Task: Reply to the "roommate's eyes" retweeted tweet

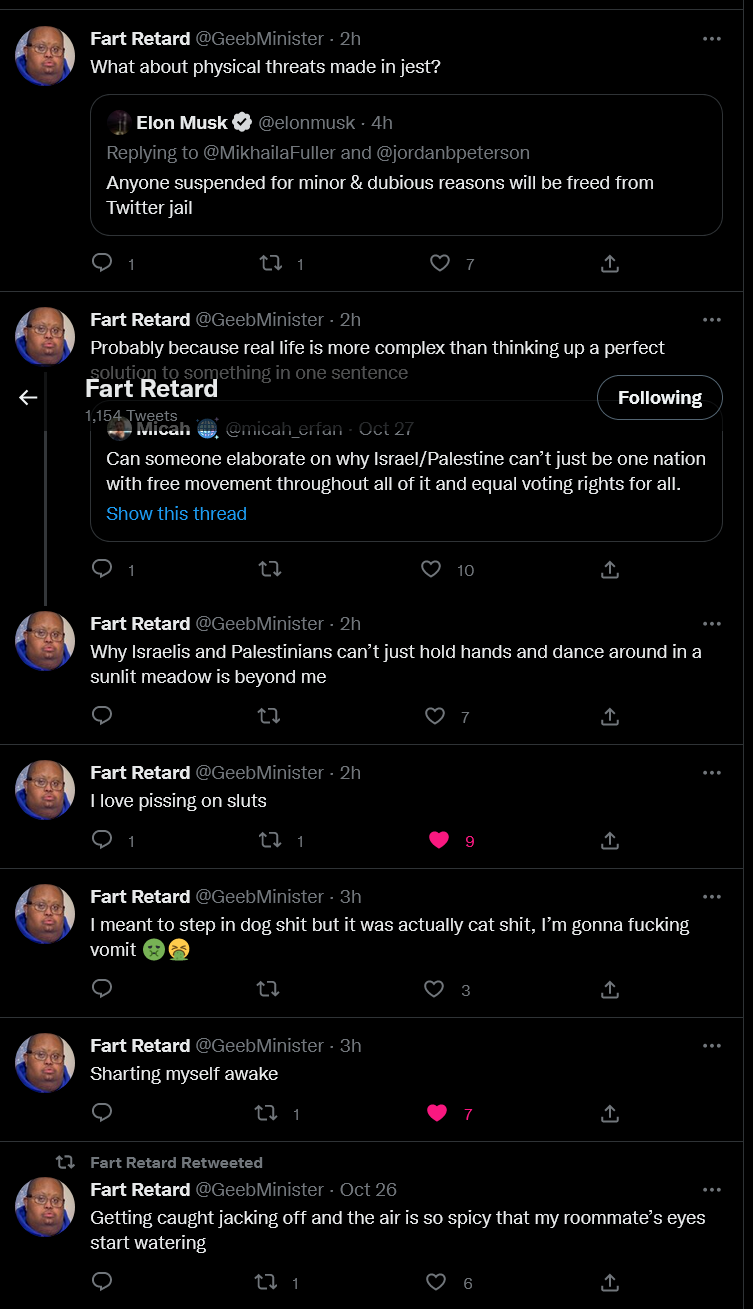Action: pyautogui.click(x=102, y=1282)
